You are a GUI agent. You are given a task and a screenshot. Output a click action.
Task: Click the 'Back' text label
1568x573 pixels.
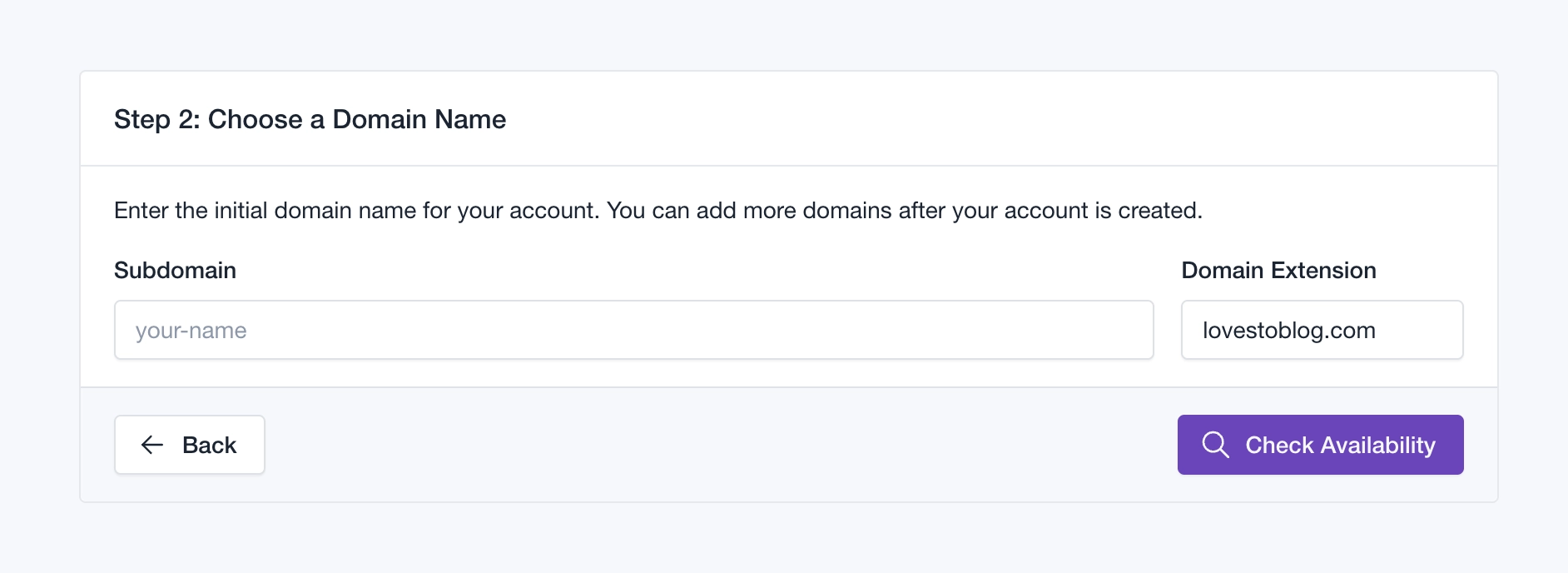209,446
